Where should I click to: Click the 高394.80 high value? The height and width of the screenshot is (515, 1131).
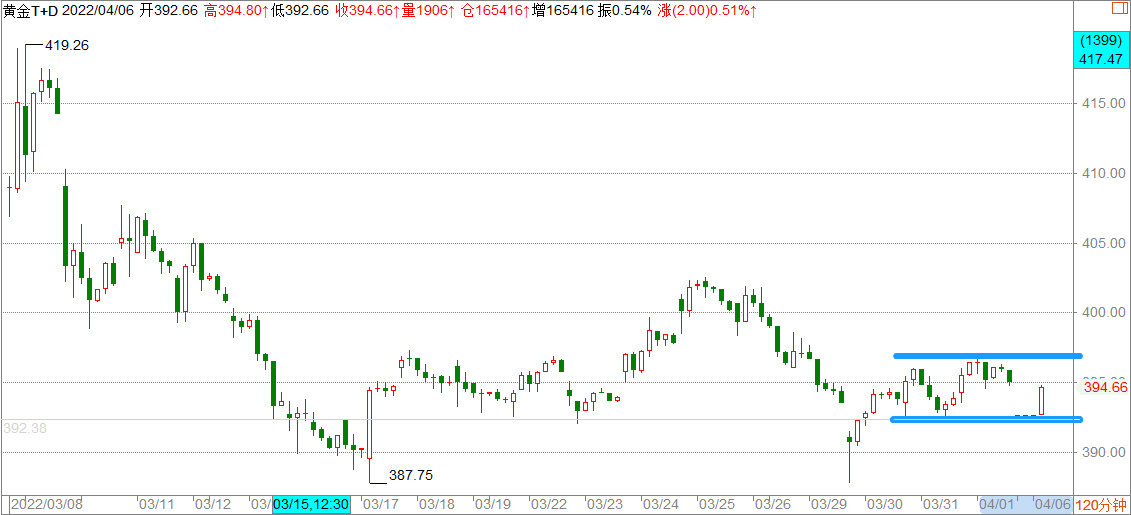(236, 10)
